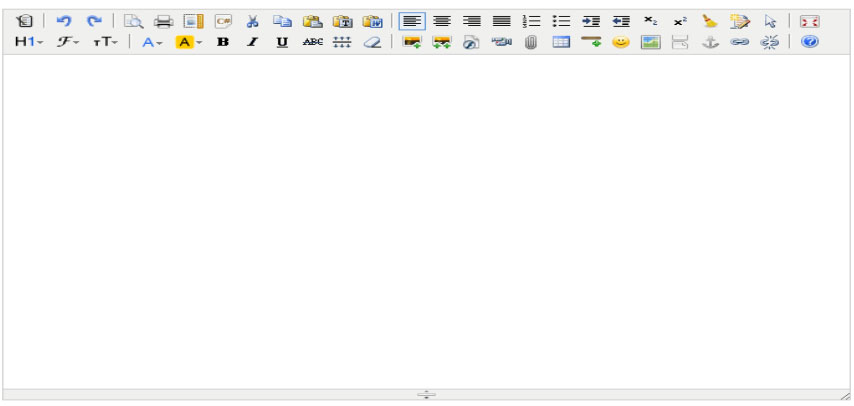Undo the last edit
Screen dimensions: 854x406
64,22
